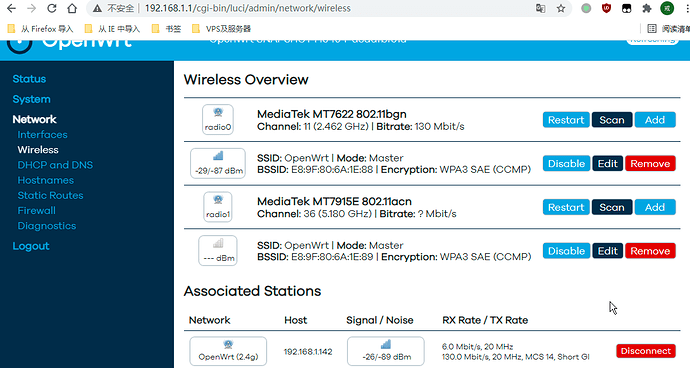This screenshot has height=368, width=690.
Task: Open the Hostnames page
Action: (45, 180)
